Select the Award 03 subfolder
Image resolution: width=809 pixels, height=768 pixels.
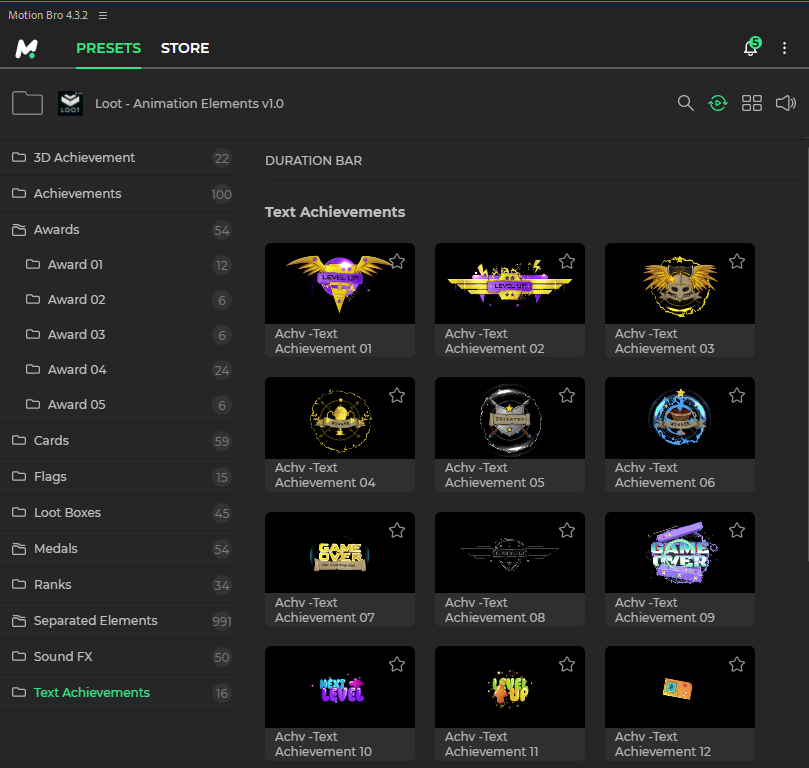(118, 335)
